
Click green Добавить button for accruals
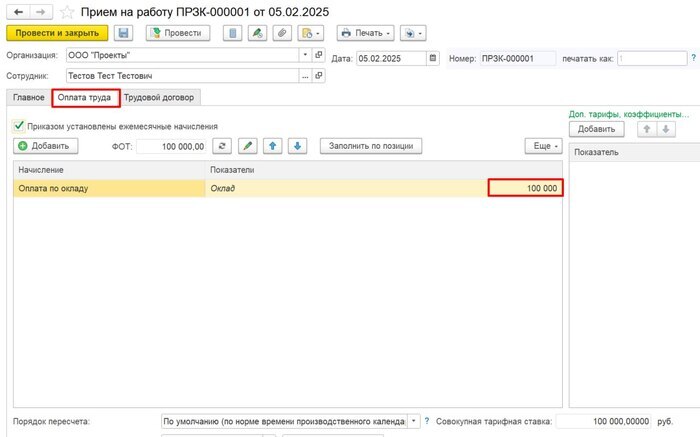(46, 146)
